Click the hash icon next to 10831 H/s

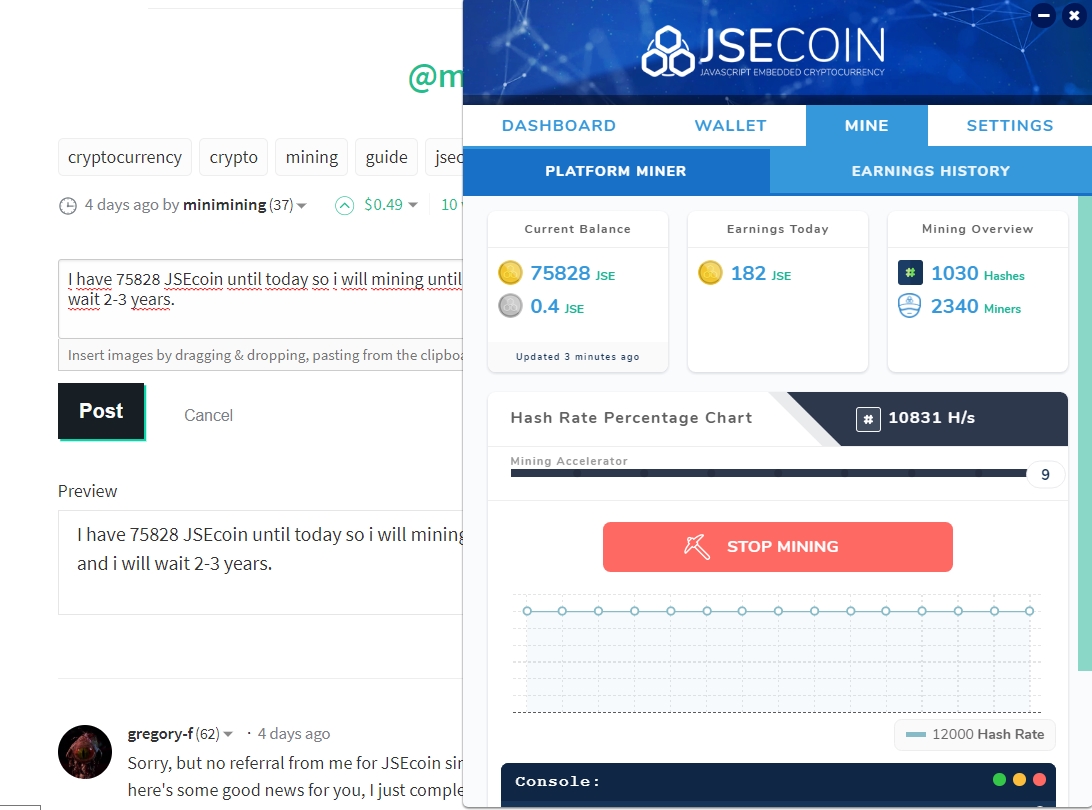(868, 419)
